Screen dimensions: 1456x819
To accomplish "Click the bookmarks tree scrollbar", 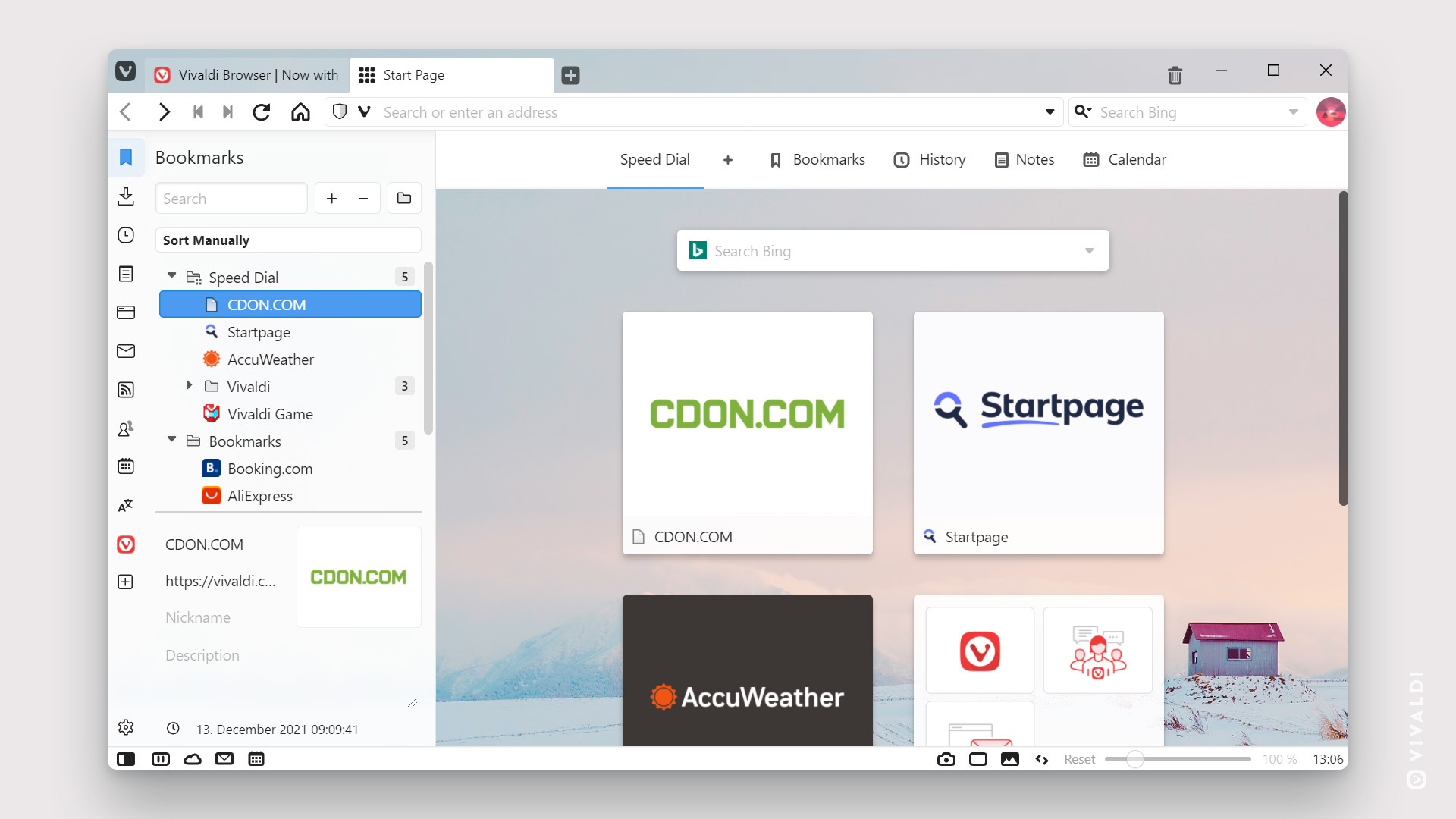I will pos(428,349).
